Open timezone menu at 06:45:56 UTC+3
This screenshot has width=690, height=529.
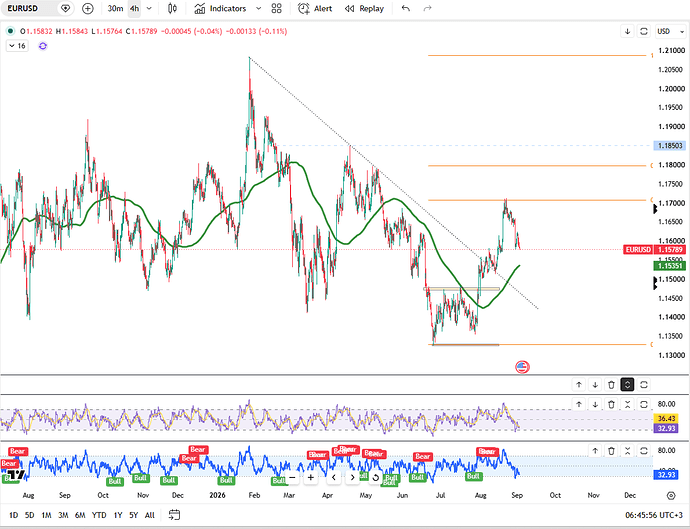point(653,515)
